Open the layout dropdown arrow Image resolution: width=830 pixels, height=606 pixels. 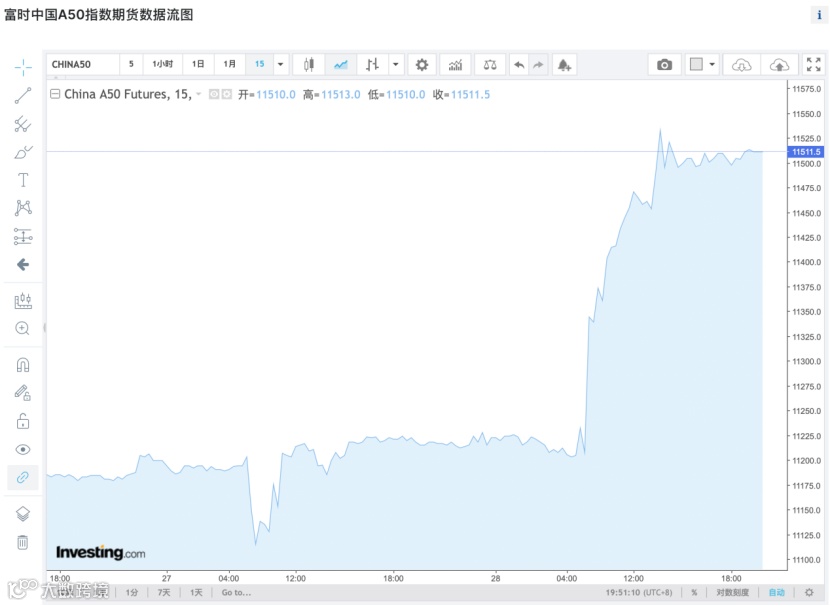tap(712, 65)
